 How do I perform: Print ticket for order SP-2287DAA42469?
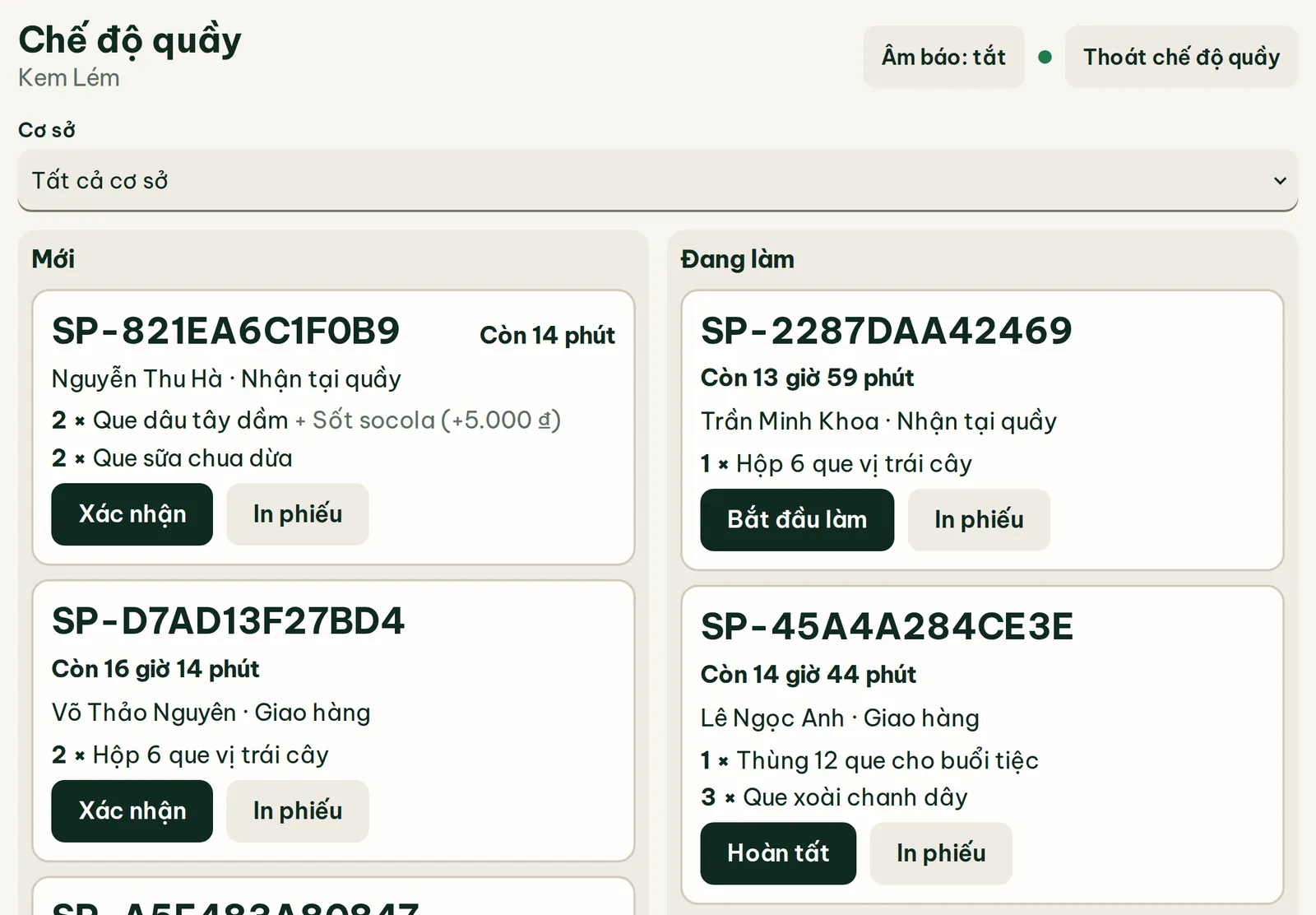click(x=979, y=520)
